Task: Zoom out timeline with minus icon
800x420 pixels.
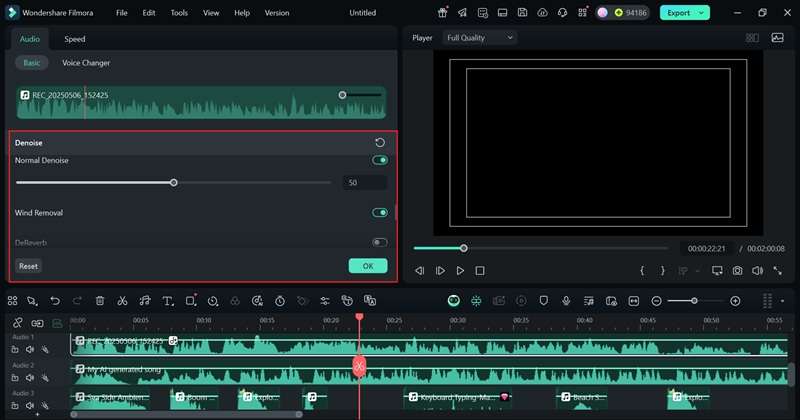Action: 657,301
